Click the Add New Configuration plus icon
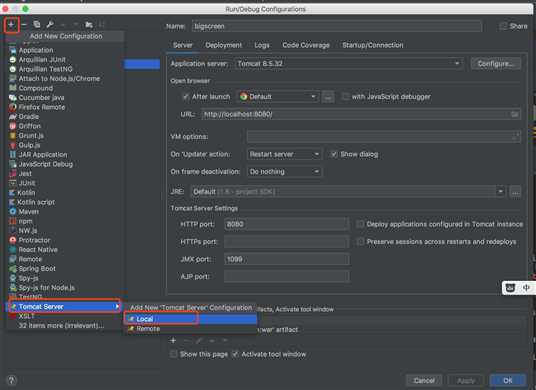Viewport: 536px width, 390px height. click(11, 25)
